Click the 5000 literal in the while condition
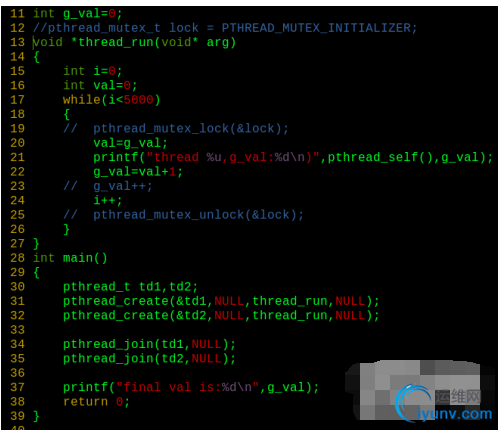Image resolution: width=498 pixels, height=430 pixels. click(138, 100)
